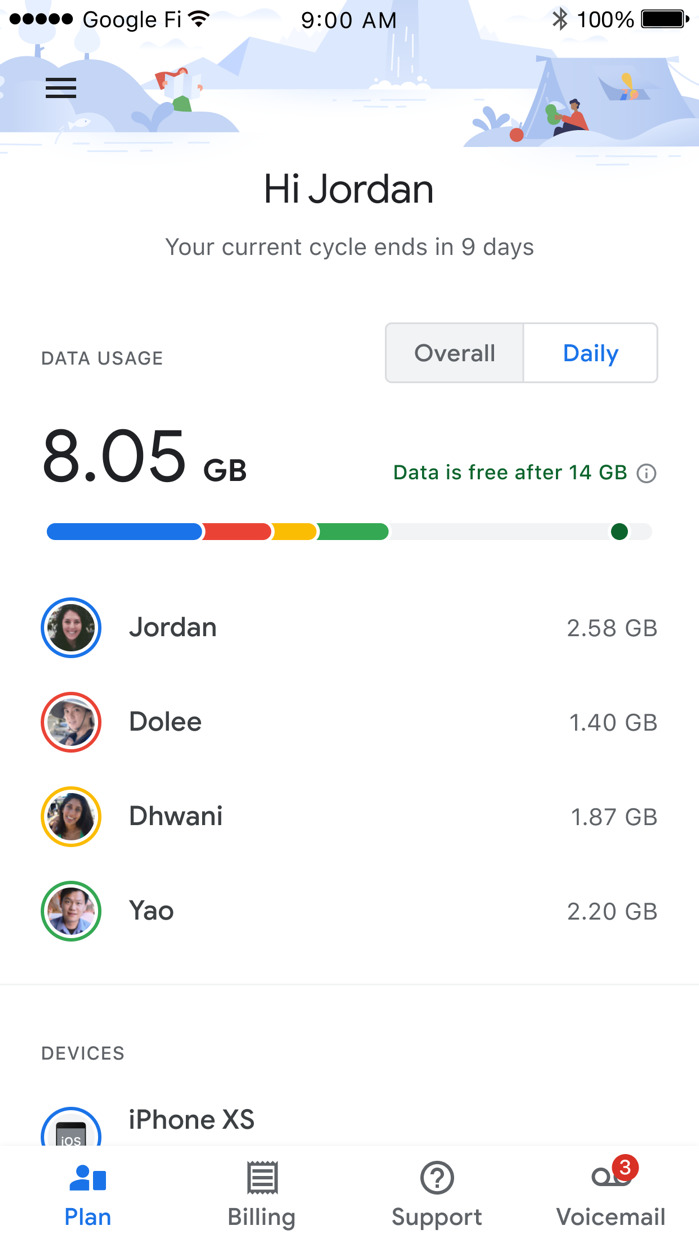
Task: Tap Jordan's profile avatar
Action: pyautogui.click(x=71, y=628)
